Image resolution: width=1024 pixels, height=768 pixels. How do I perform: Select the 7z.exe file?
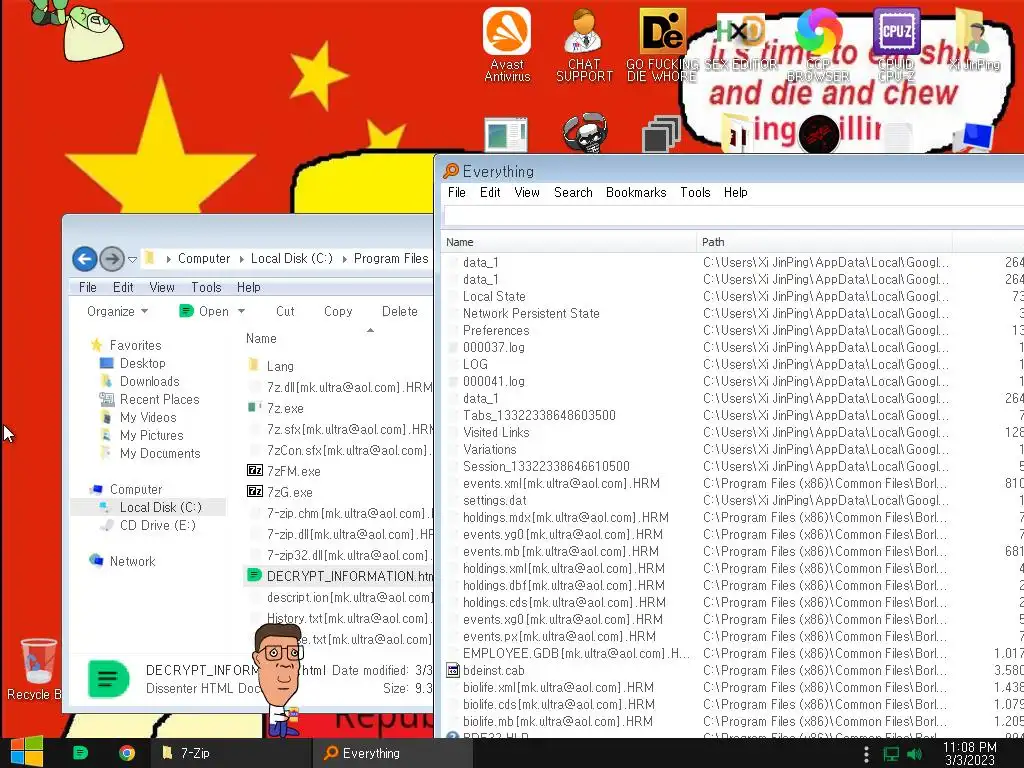[285, 409]
